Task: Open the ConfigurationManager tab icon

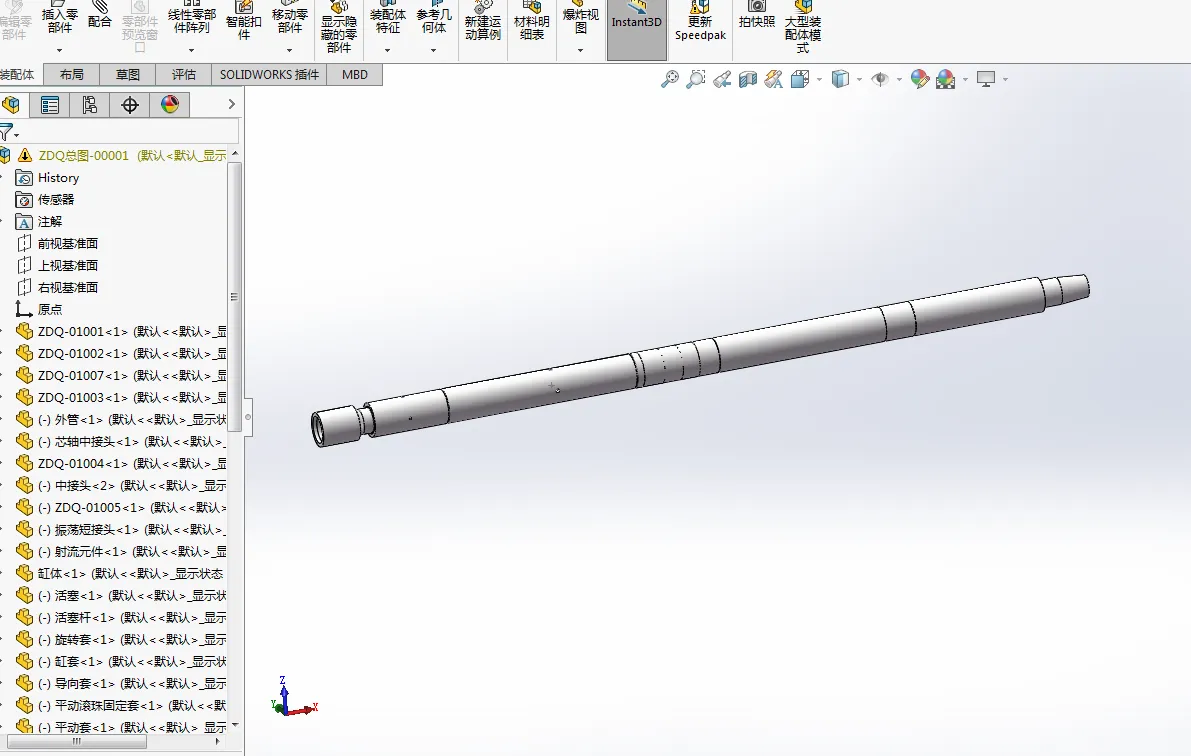Action: pyautogui.click(x=90, y=105)
